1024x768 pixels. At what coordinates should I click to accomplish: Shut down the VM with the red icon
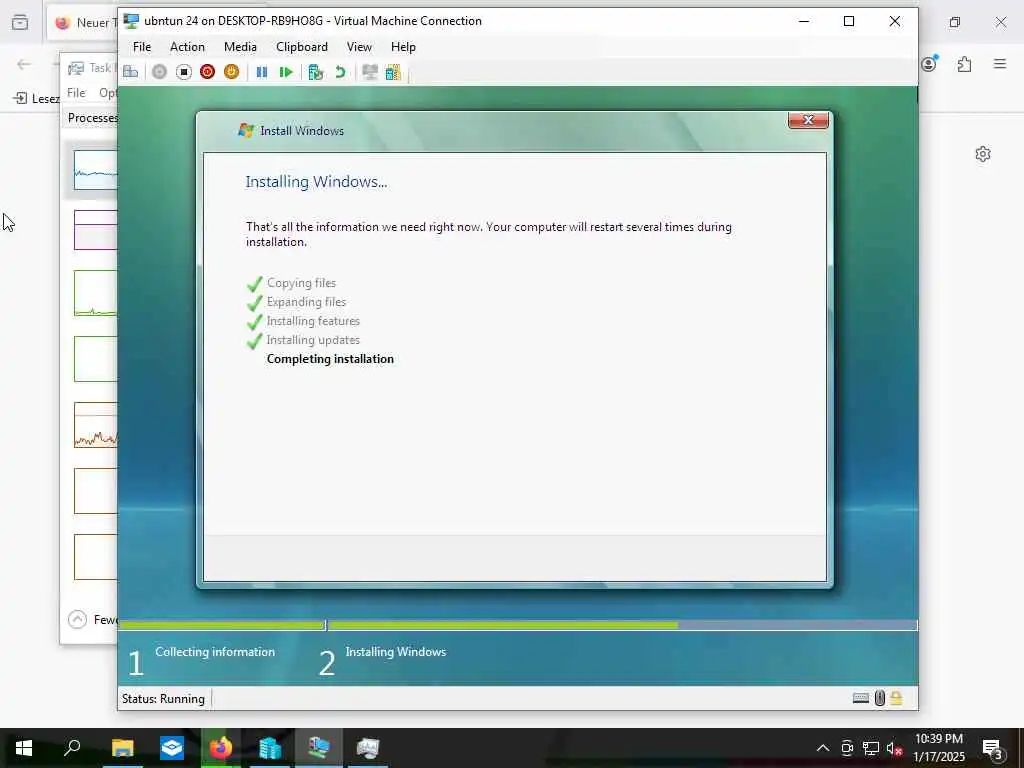click(x=208, y=72)
